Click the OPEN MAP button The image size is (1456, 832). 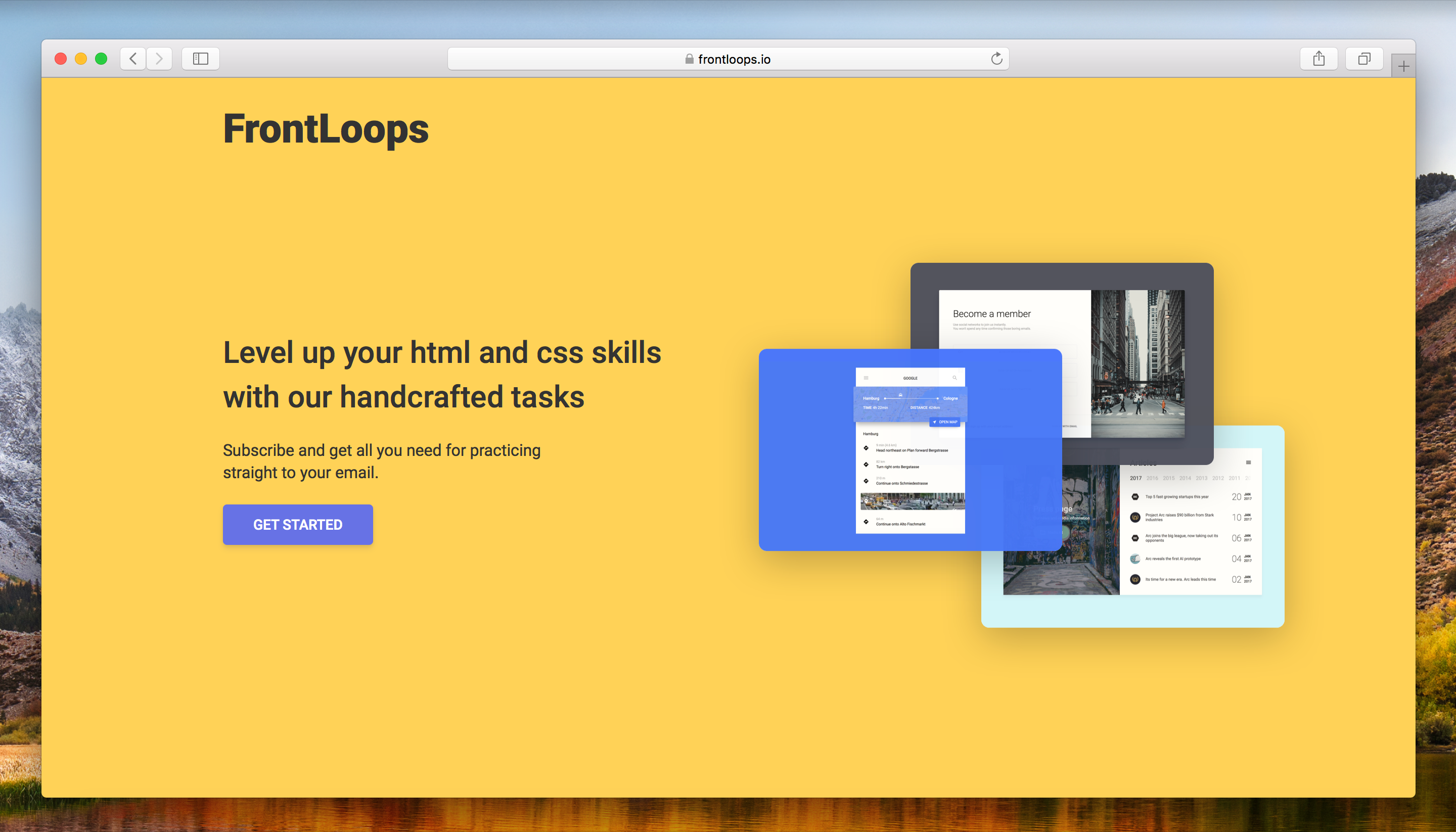click(x=945, y=422)
